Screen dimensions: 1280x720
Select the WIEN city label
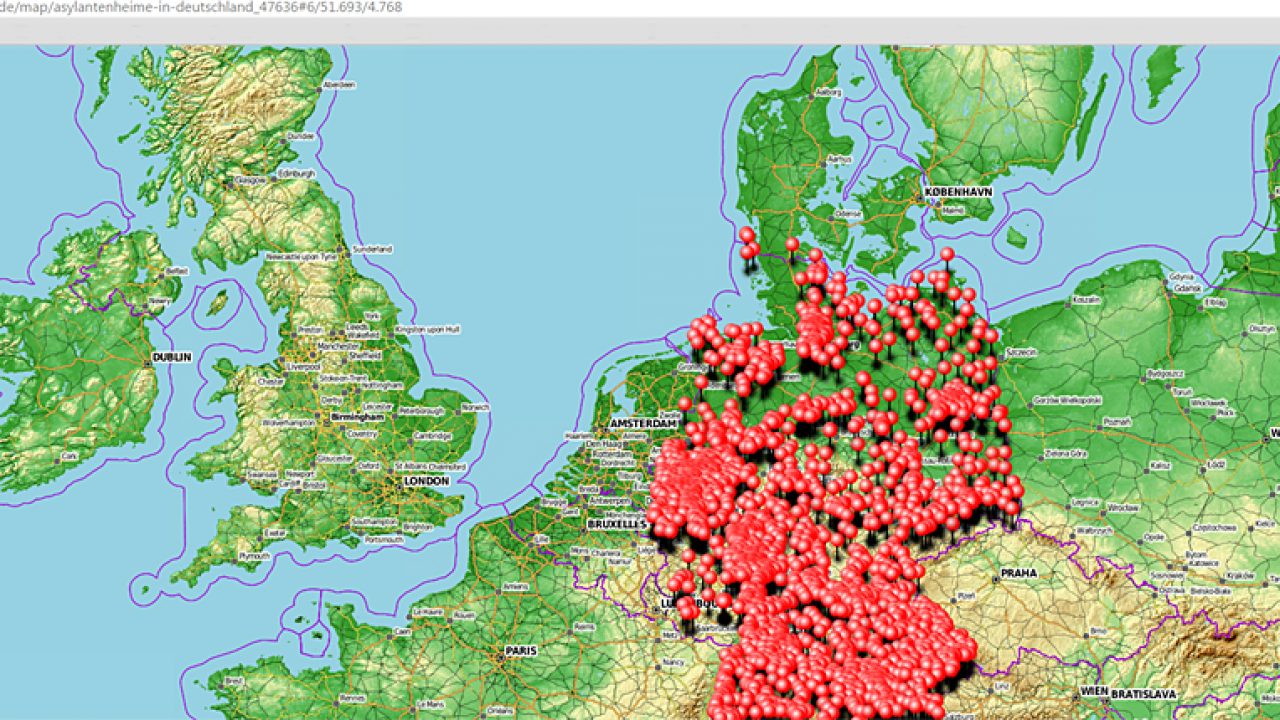pos(1094,693)
